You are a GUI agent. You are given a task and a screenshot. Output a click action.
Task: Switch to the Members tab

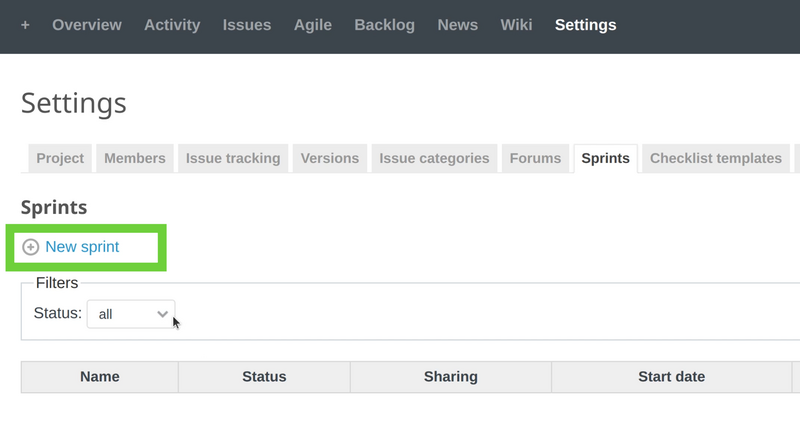click(x=135, y=158)
